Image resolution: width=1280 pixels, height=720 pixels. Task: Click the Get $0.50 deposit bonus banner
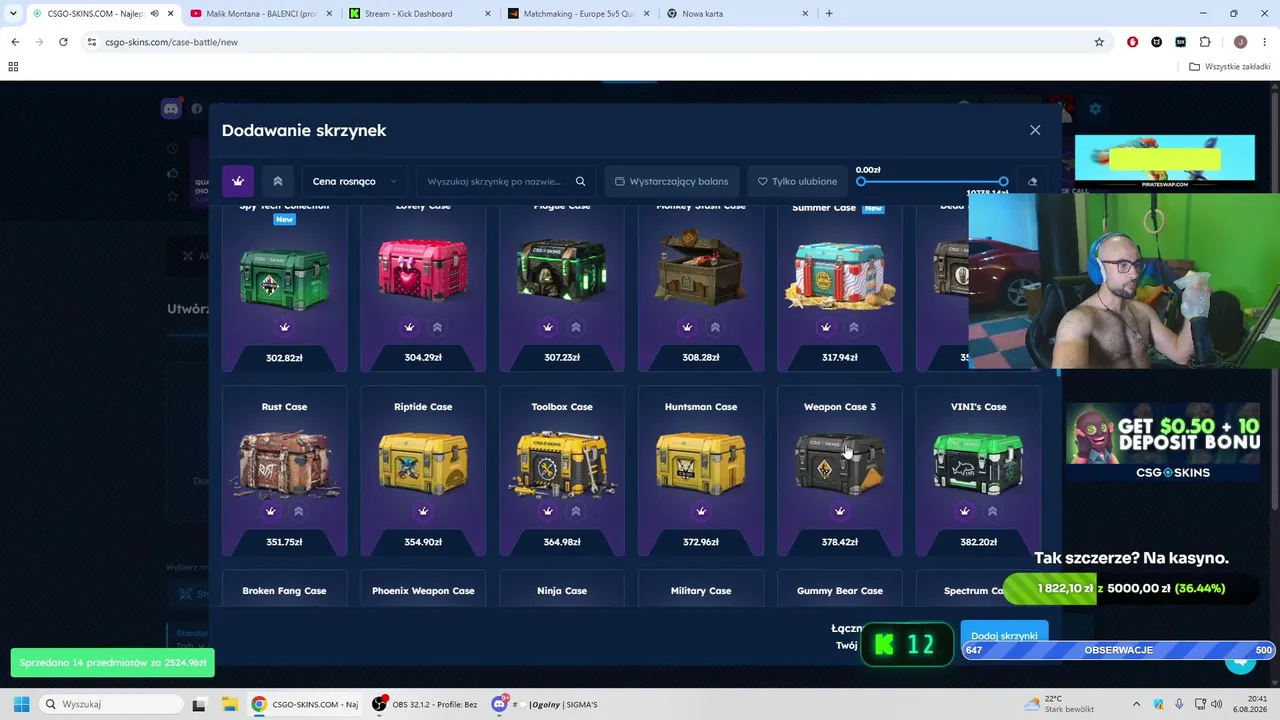click(1162, 443)
